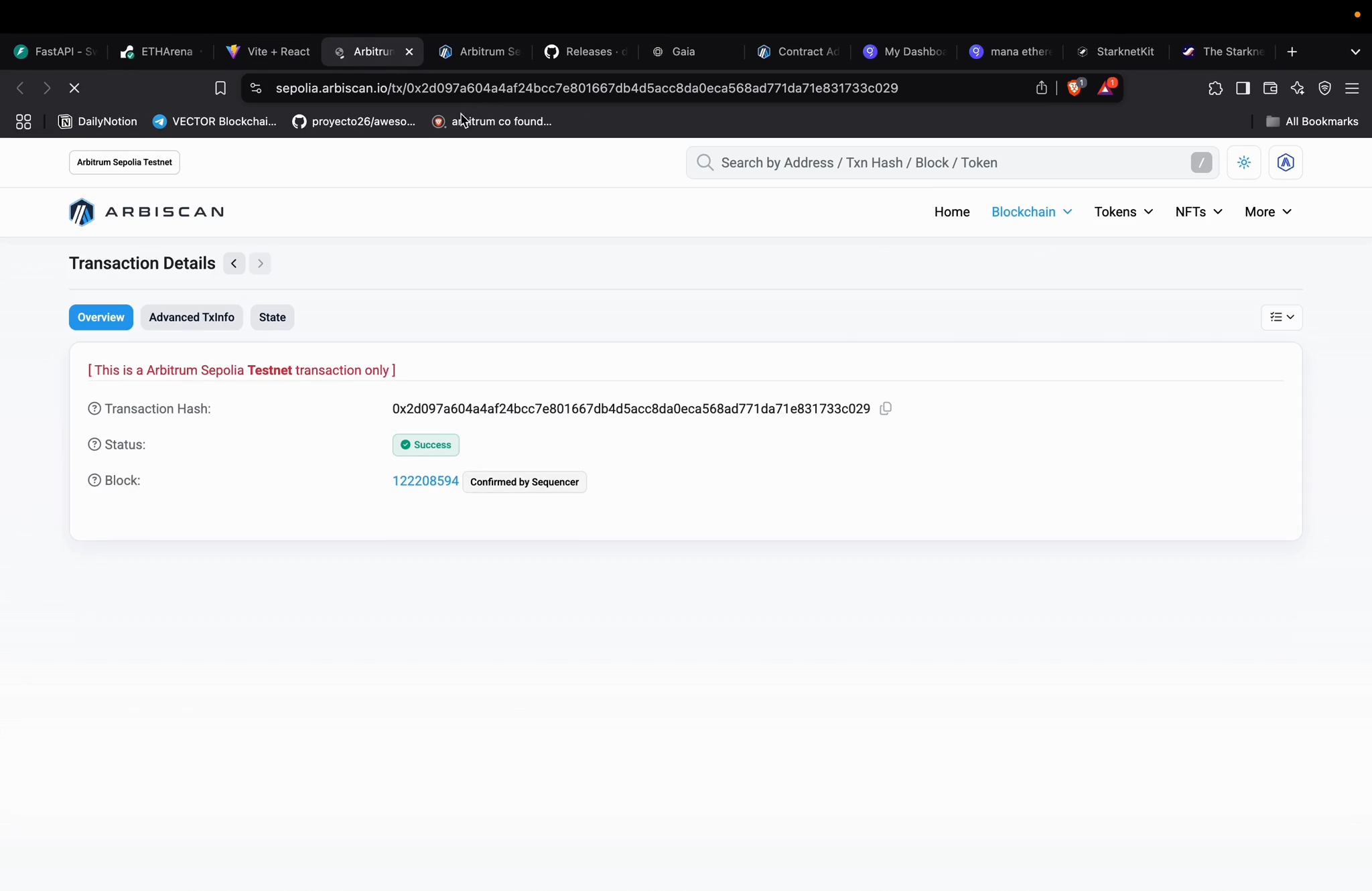Select the Overview tab
The width and height of the screenshot is (1372, 891).
click(101, 317)
